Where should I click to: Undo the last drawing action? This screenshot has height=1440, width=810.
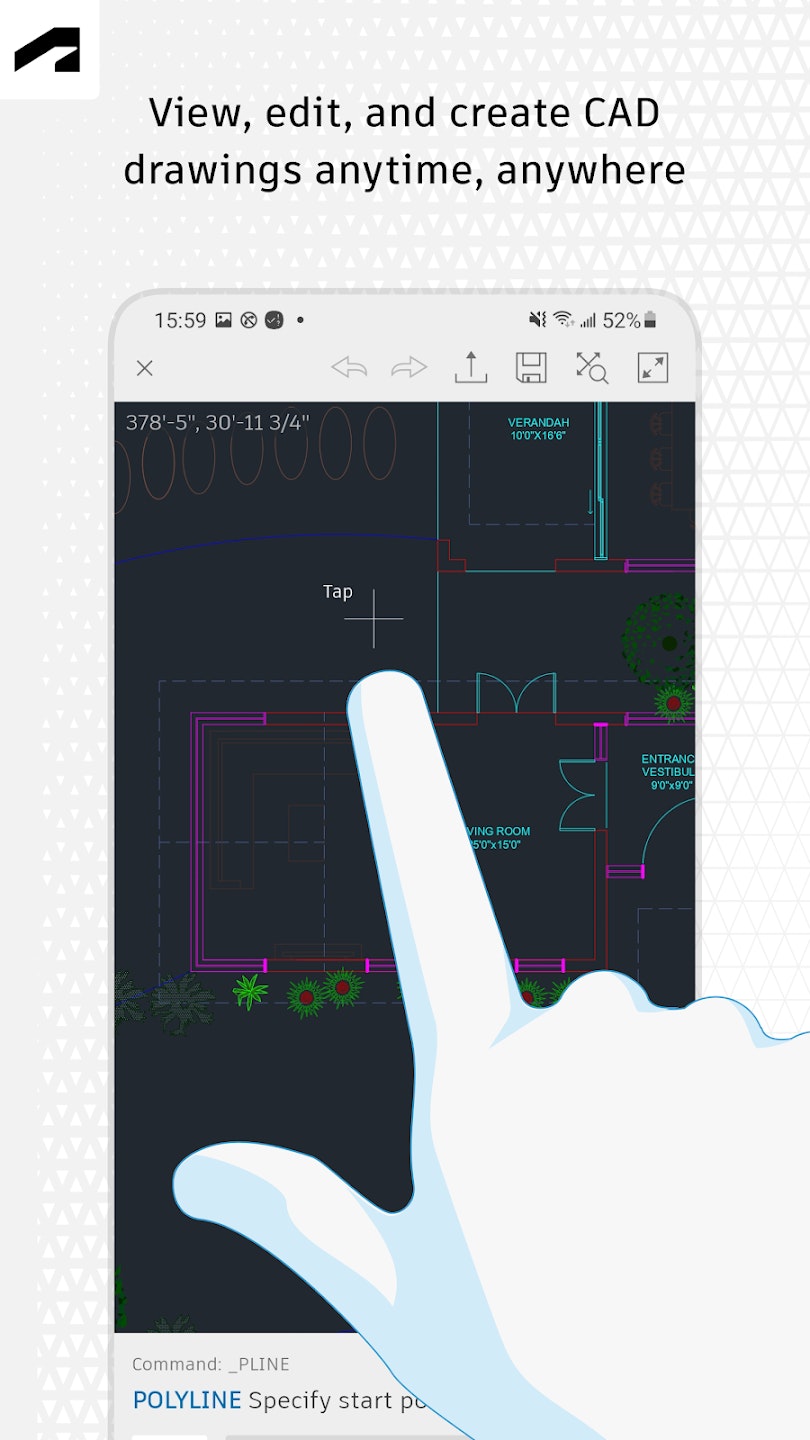[348, 368]
